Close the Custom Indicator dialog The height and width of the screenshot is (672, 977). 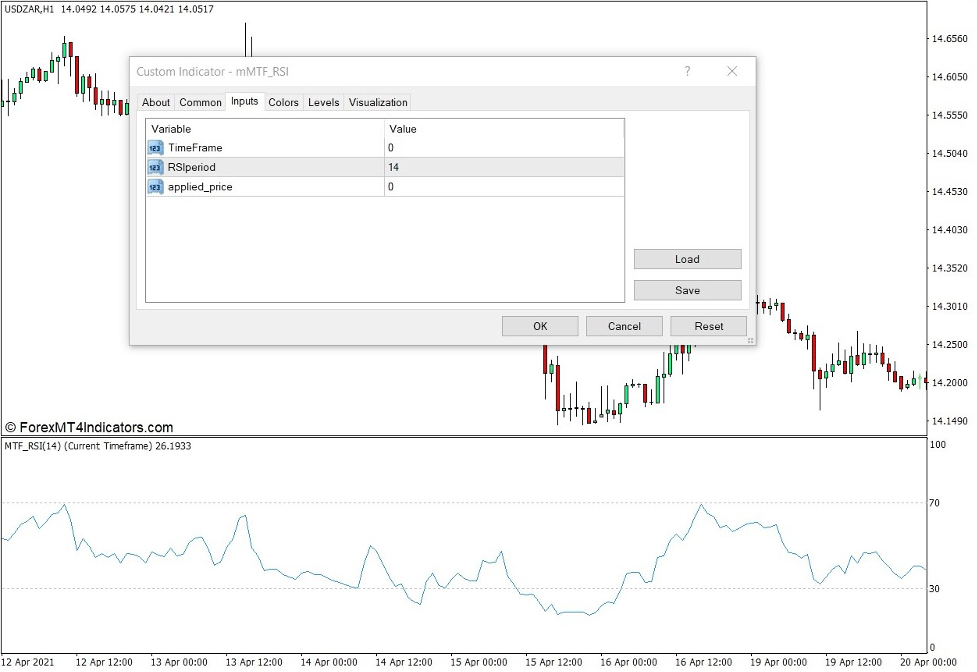coord(732,72)
